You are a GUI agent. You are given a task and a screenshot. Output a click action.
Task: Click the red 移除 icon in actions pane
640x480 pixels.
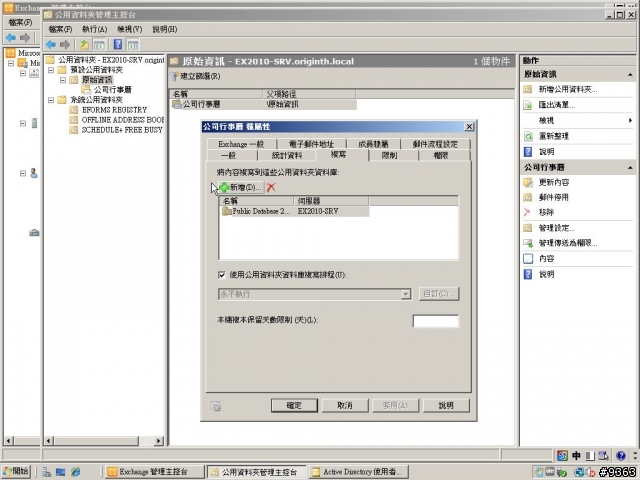pyautogui.click(x=527, y=212)
